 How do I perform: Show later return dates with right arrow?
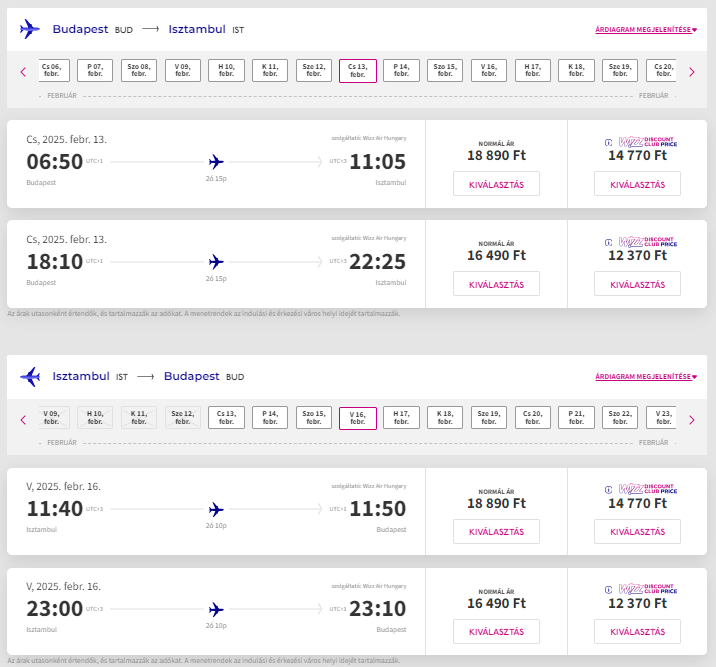coord(692,420)
